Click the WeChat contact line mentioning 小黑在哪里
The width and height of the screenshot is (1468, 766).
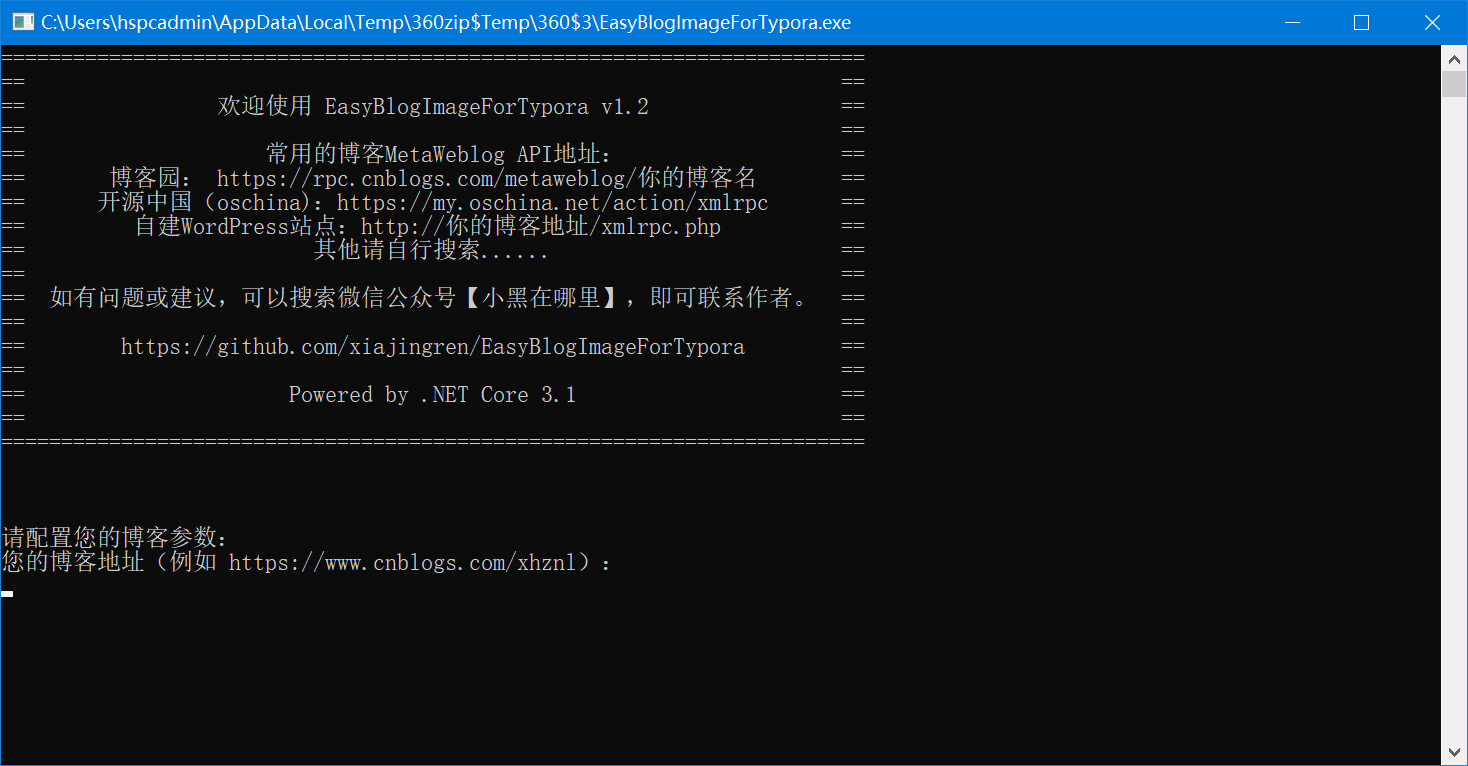click(428, 298)
